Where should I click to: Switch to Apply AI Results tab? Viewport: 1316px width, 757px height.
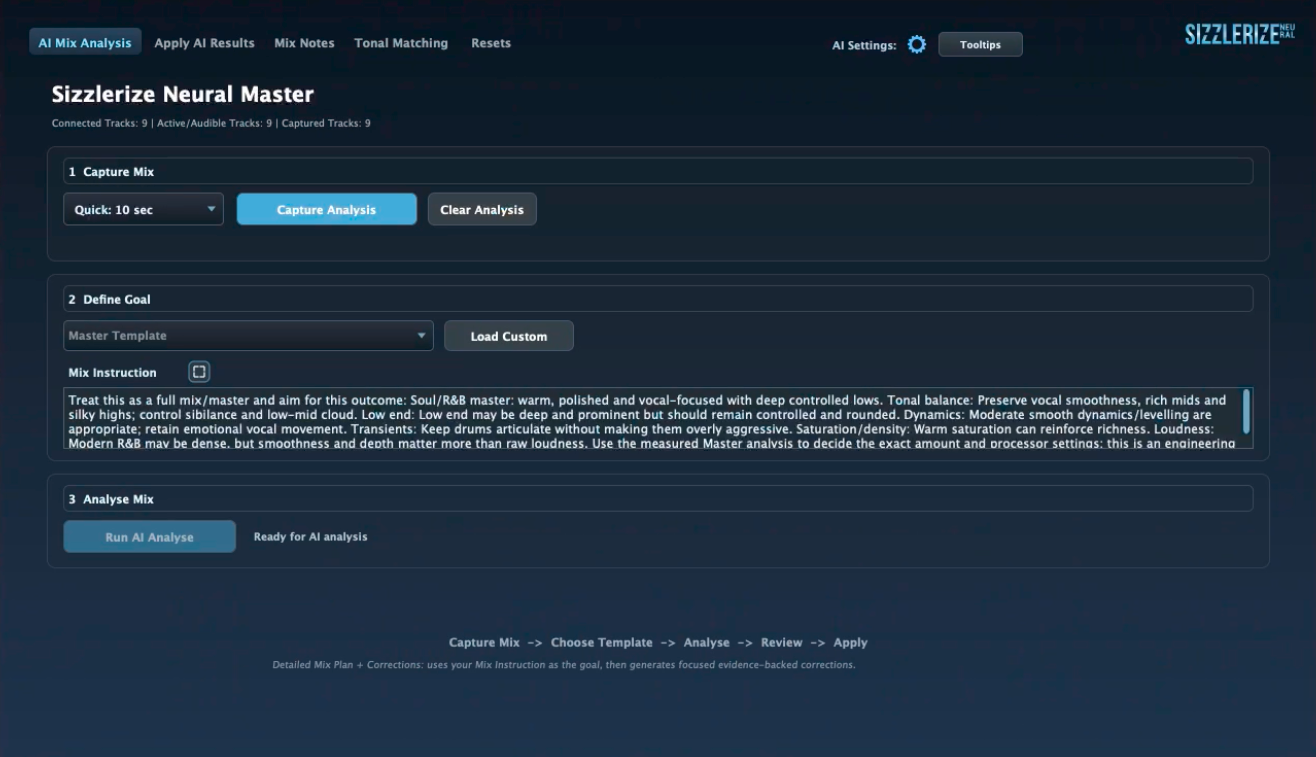(x=204, y=43)
